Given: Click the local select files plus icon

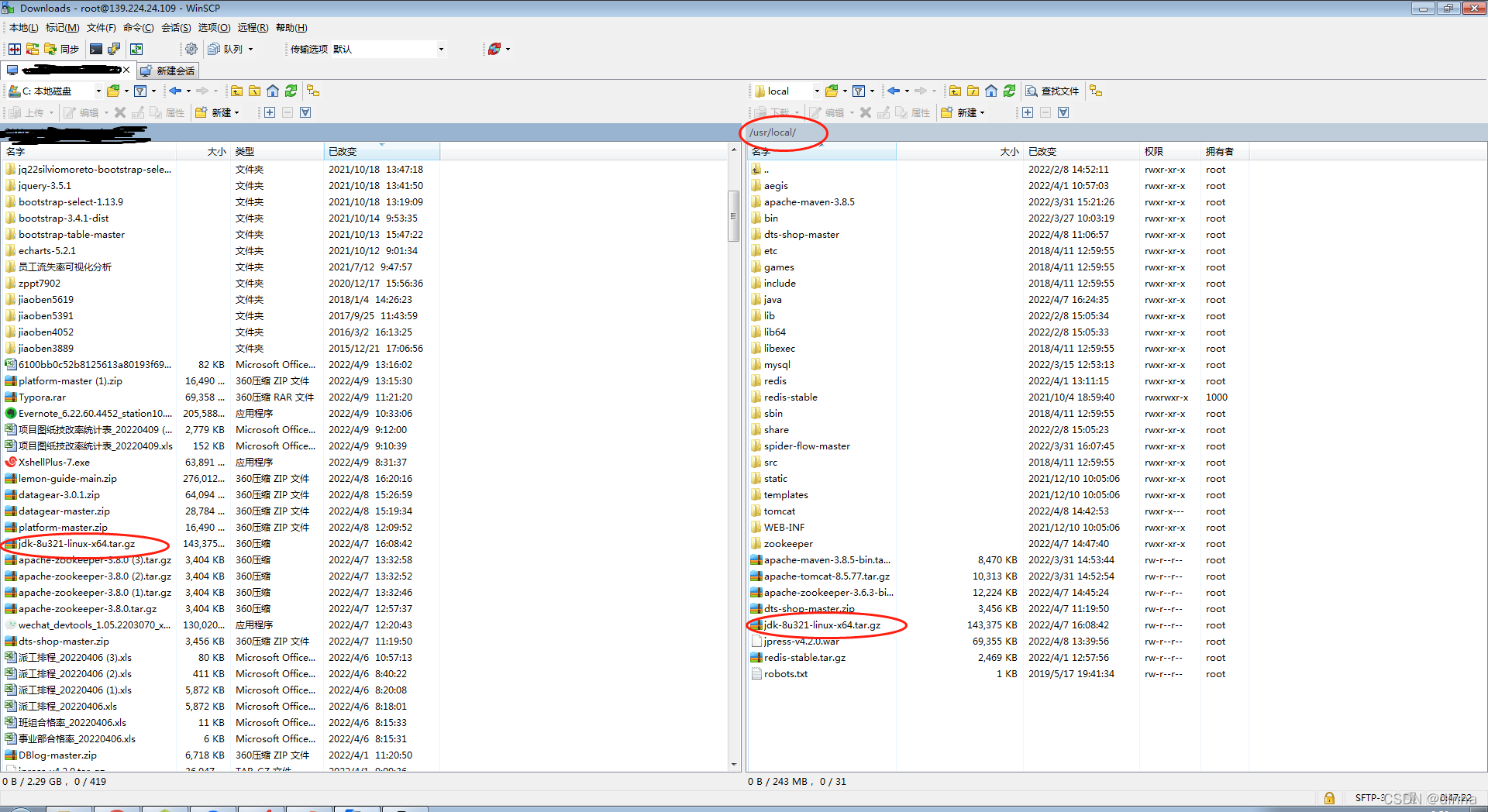Looking at the screenshot, I should [x=270, y=112].
